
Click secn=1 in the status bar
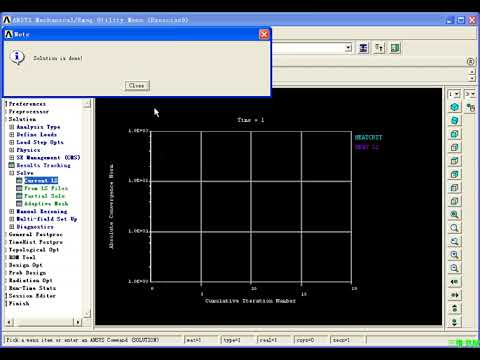[347, 340]
